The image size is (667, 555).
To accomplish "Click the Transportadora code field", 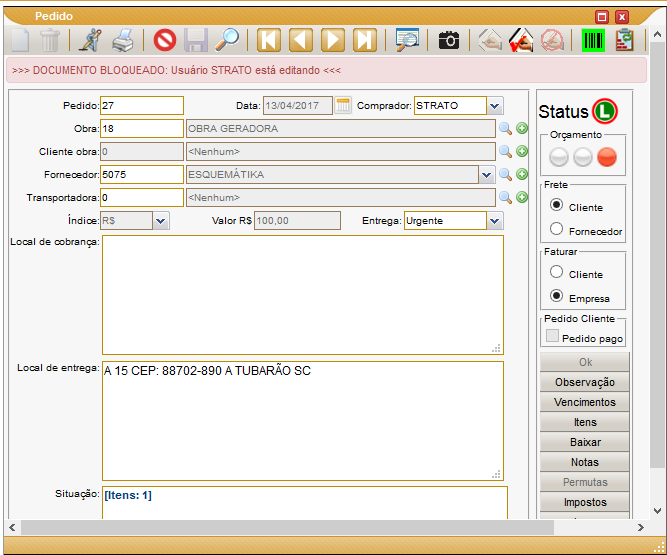I will [142, 197].
